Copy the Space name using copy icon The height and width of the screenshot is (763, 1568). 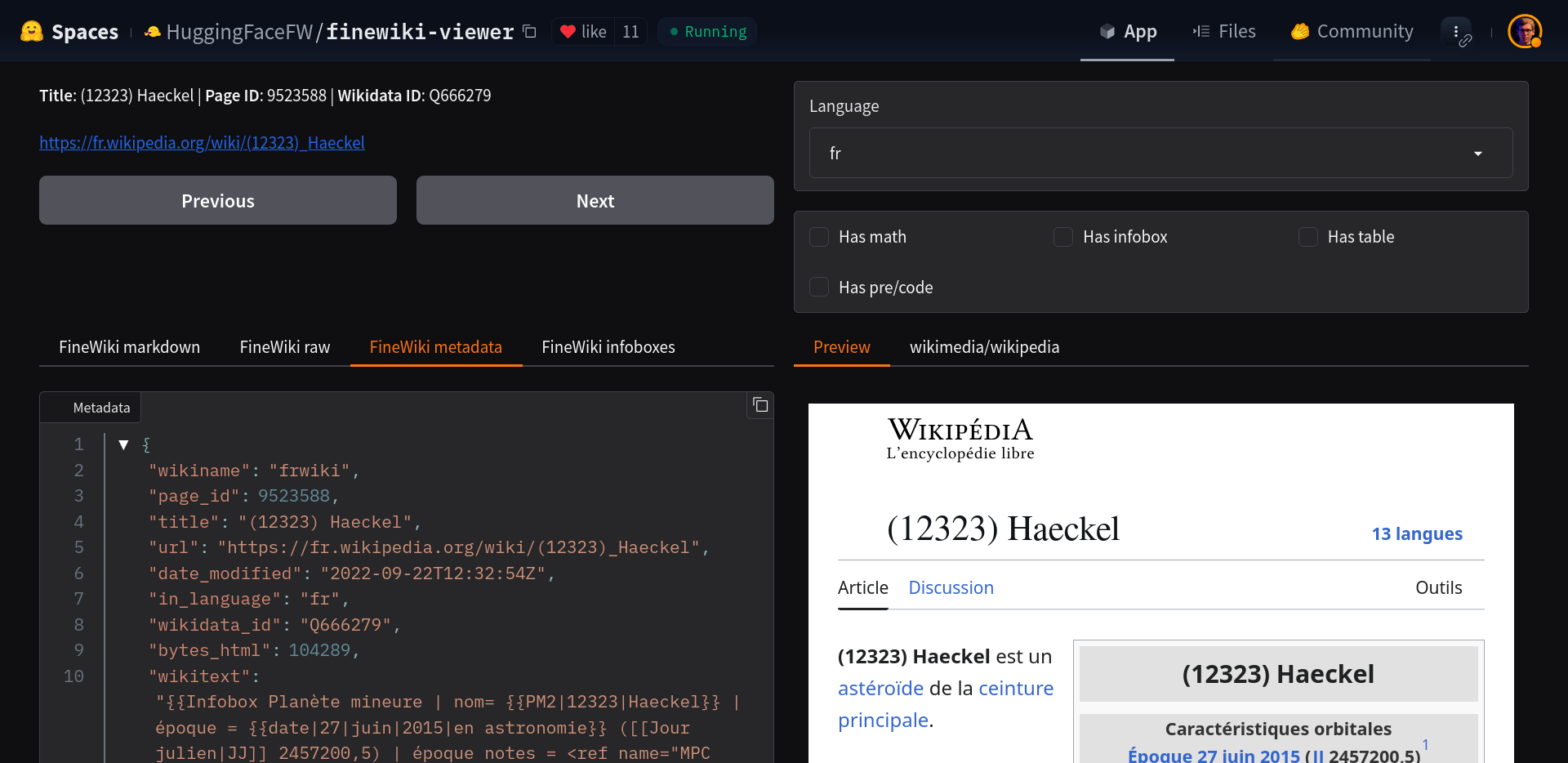[530, 32]
